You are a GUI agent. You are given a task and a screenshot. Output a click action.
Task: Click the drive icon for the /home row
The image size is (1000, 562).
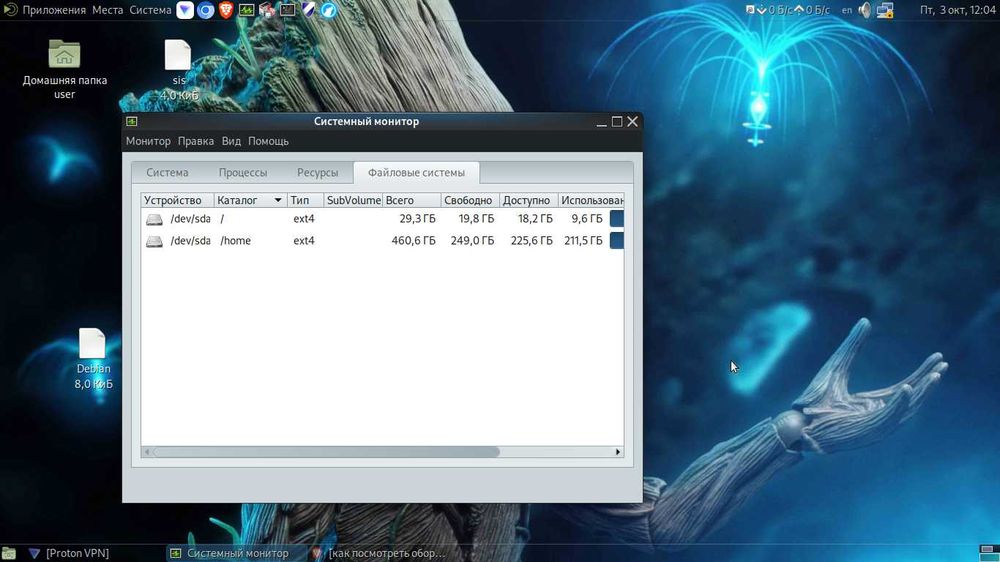(154, 242)
